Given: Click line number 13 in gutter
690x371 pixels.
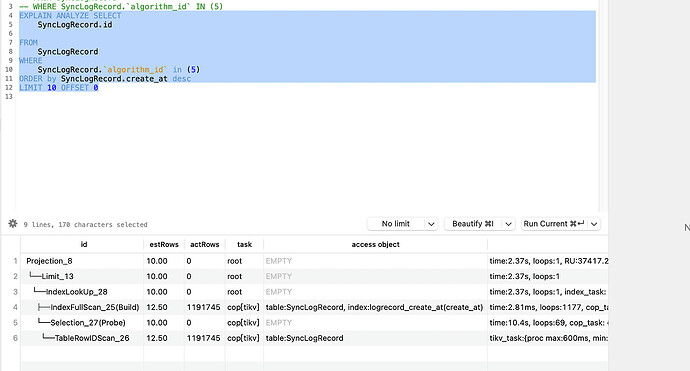Looking at the screenshot, I should point(9,97).
